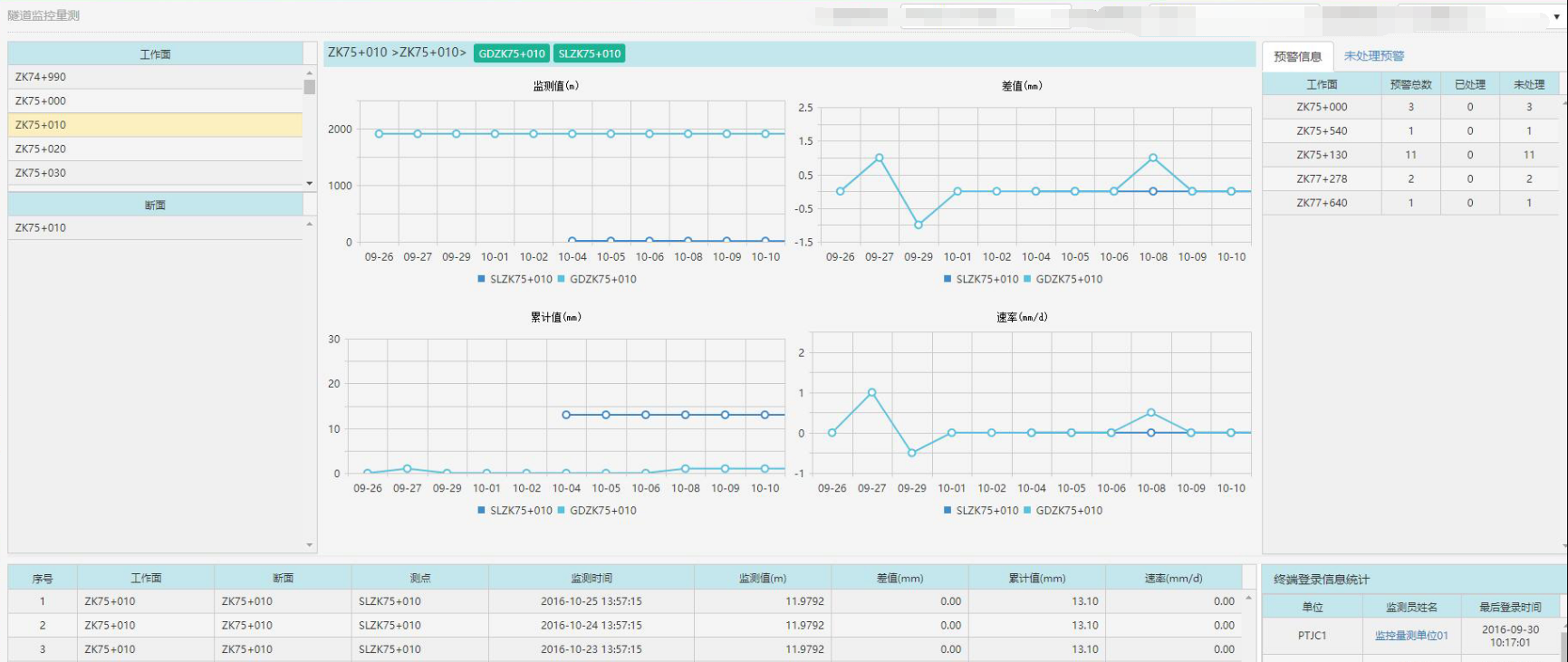Select ZK75+000 in the work face list

point(155,101)
